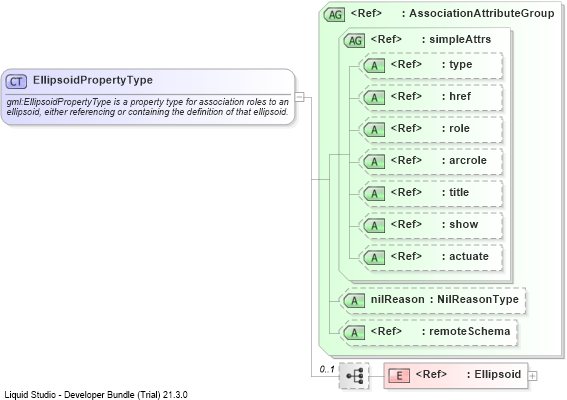The height and width of the screenshot is (400, 567).
Task: Select the ': arcrole' attribute label
Action: click(x=464, y=160)
